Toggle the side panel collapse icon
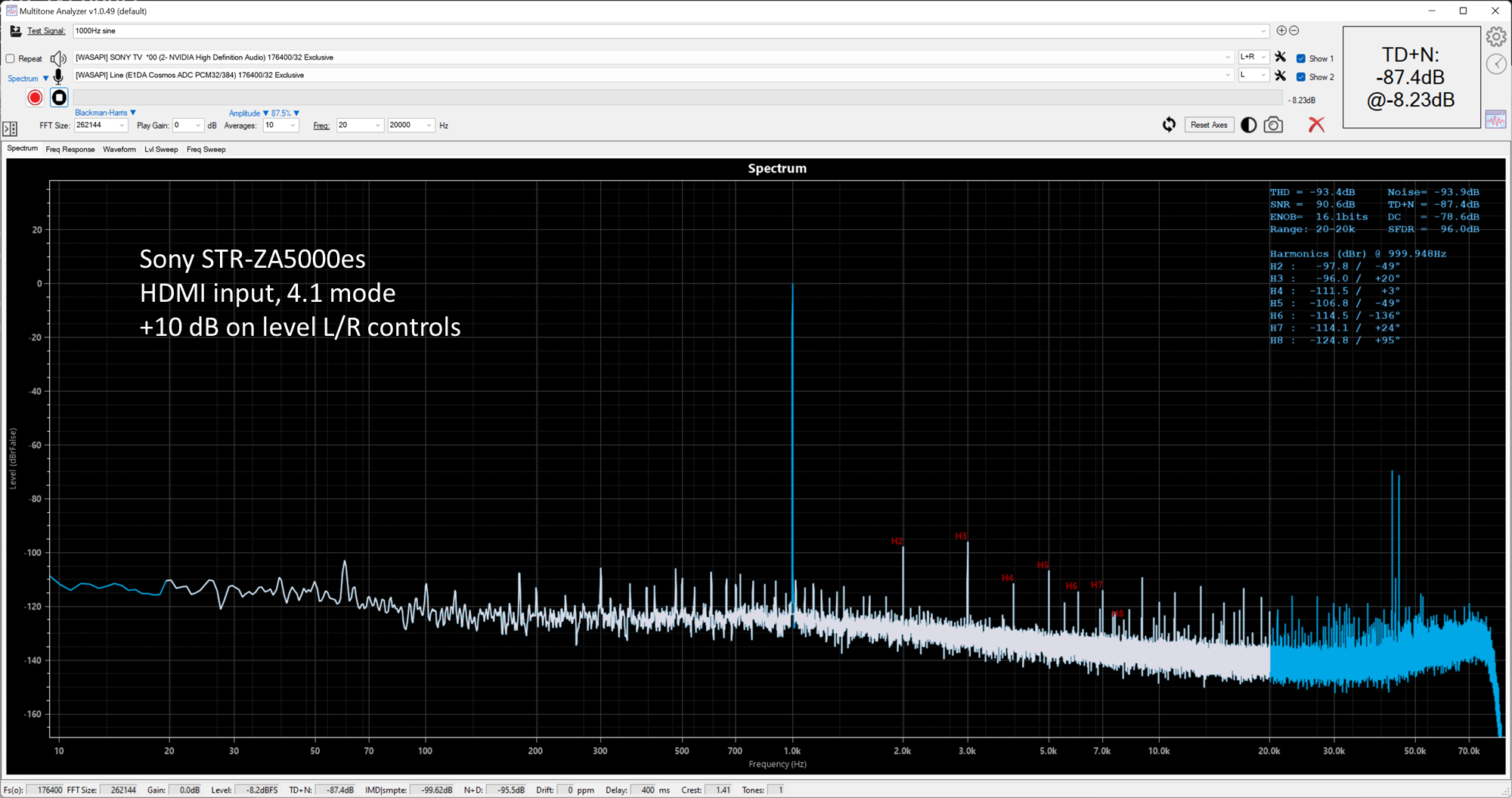The height and width of the screenshot is (798, 1512). pyautogui.click(x=10, y=129)
